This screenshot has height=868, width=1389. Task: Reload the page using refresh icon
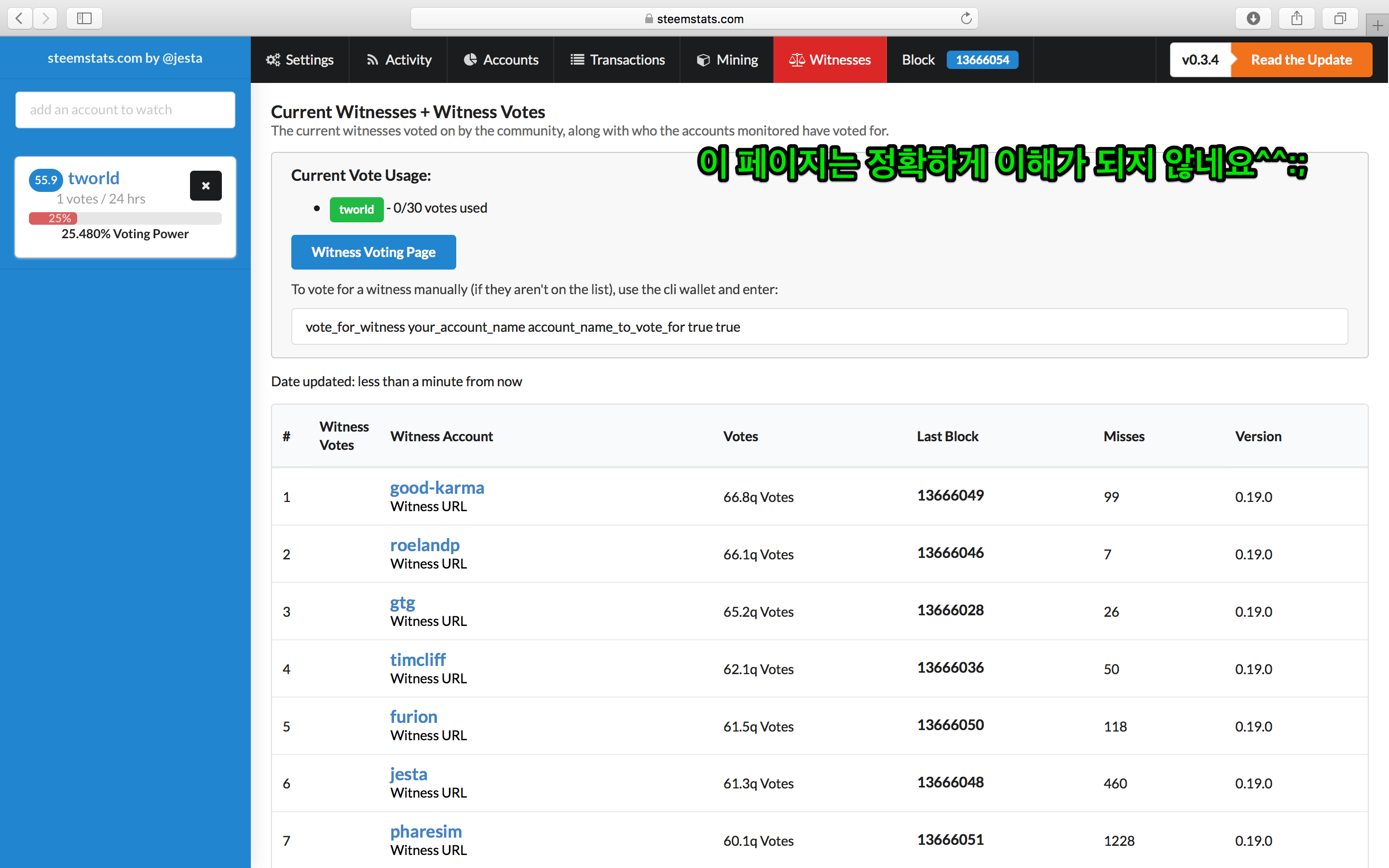pos(966,18)
